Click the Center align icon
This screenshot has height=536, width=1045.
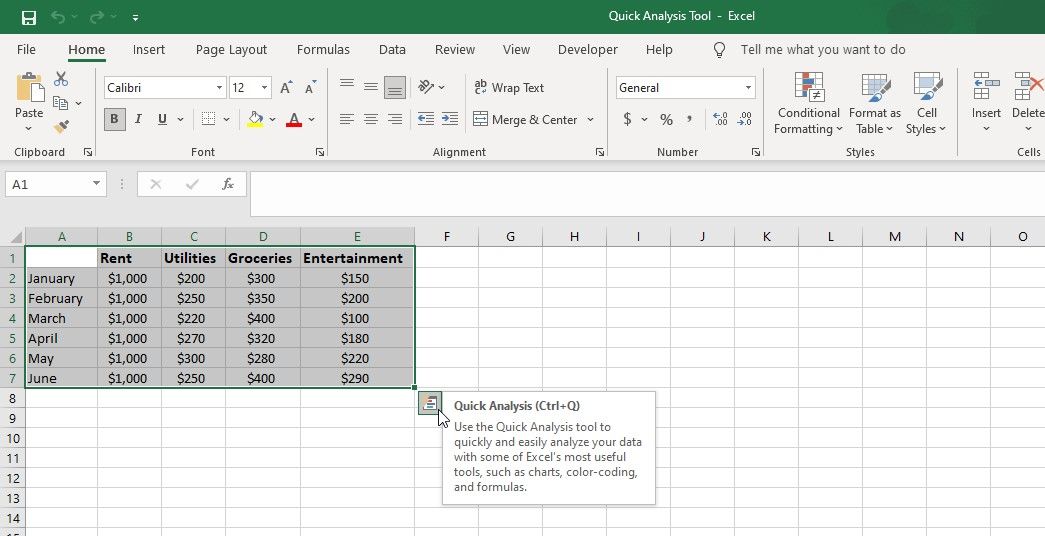point(371,120)
